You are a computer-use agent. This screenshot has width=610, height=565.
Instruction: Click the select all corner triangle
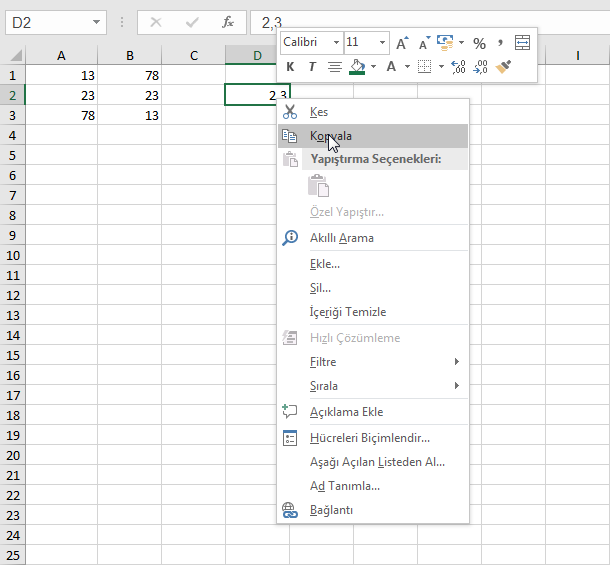(x=15, y=56)
